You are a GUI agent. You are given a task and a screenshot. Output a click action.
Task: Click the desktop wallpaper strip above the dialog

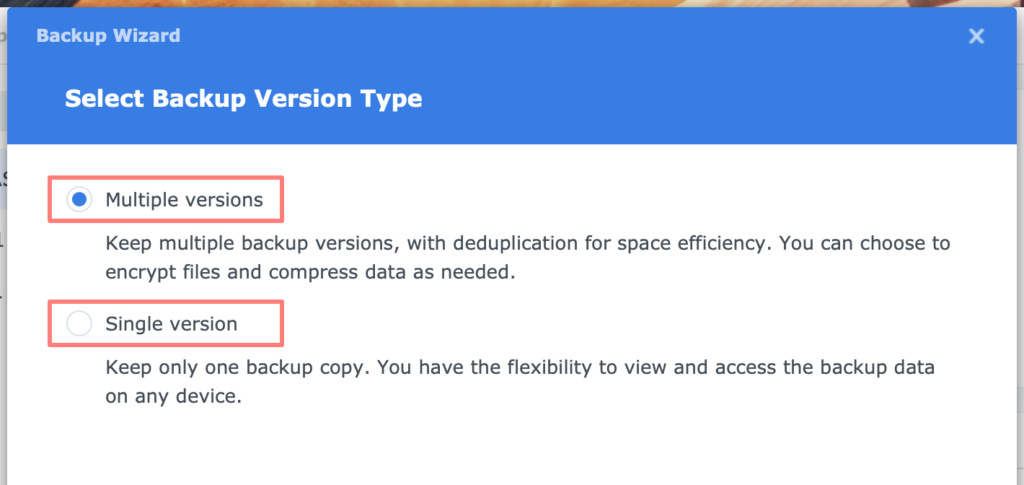[x=500, y=4]
